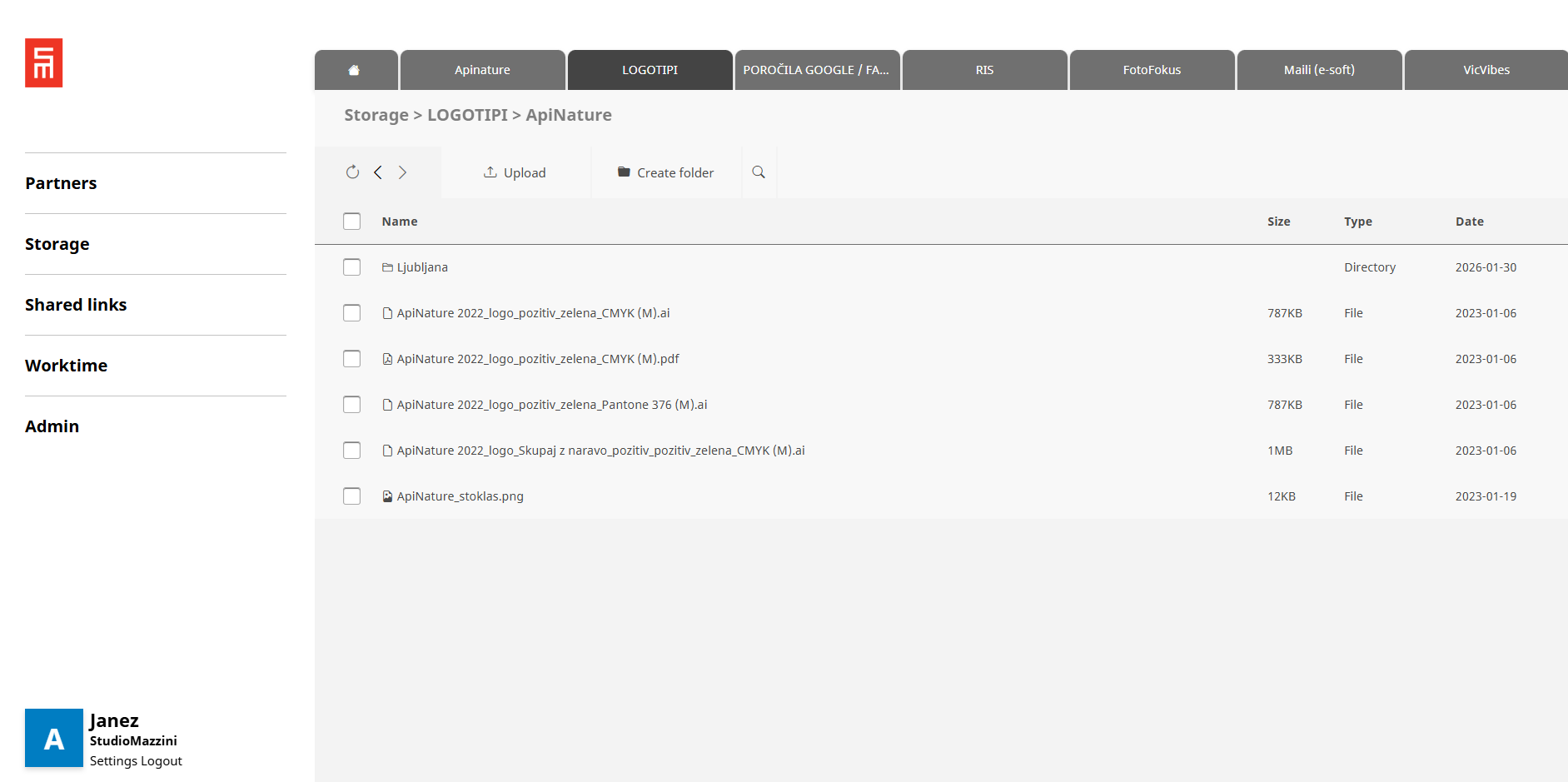This screenshot has width=1568, height=782.
Task: Click the blue user avatar A
Action: tap(54, 738)
